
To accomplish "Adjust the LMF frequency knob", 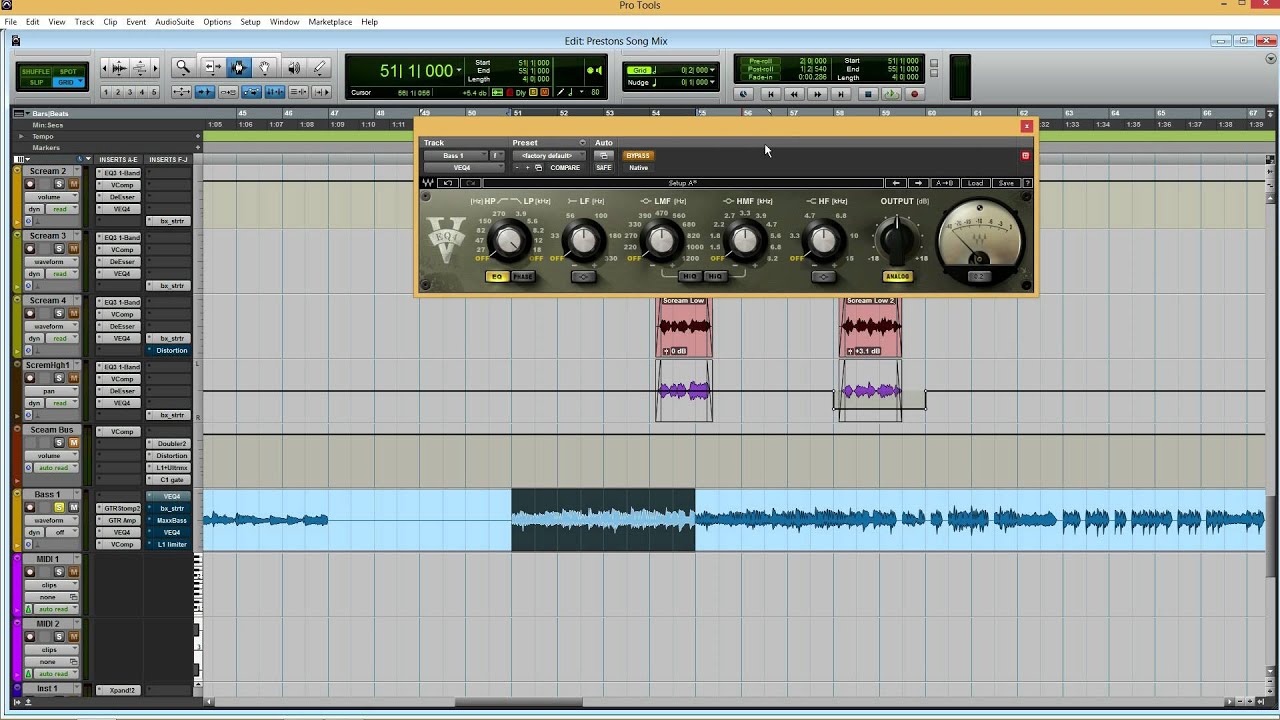I will [662, 240].
